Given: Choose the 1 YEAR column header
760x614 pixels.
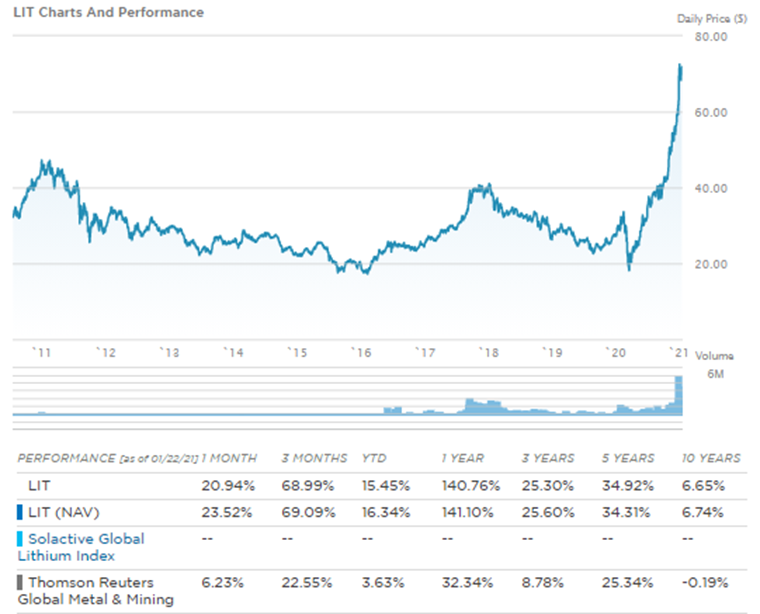Looking at the screenshot, I should (463, 458).
